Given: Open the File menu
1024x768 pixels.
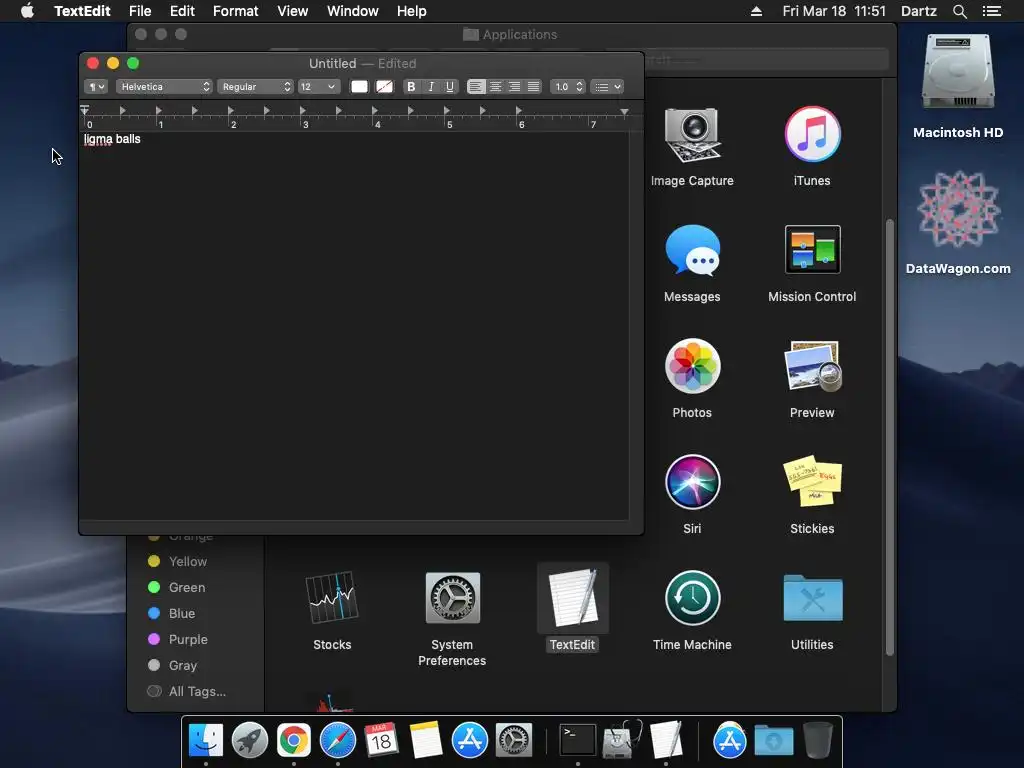Looking at the screenshot, I should click(x=140, y=11).
